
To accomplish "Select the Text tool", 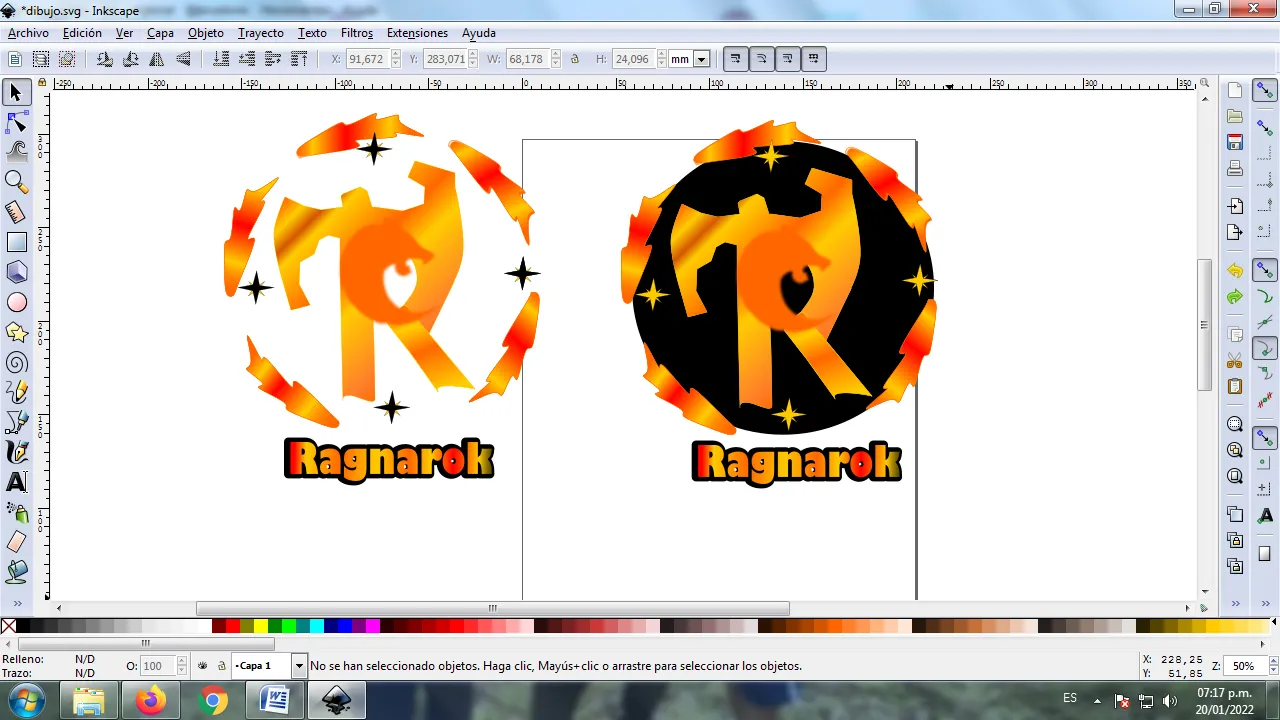I will point(16,482).
